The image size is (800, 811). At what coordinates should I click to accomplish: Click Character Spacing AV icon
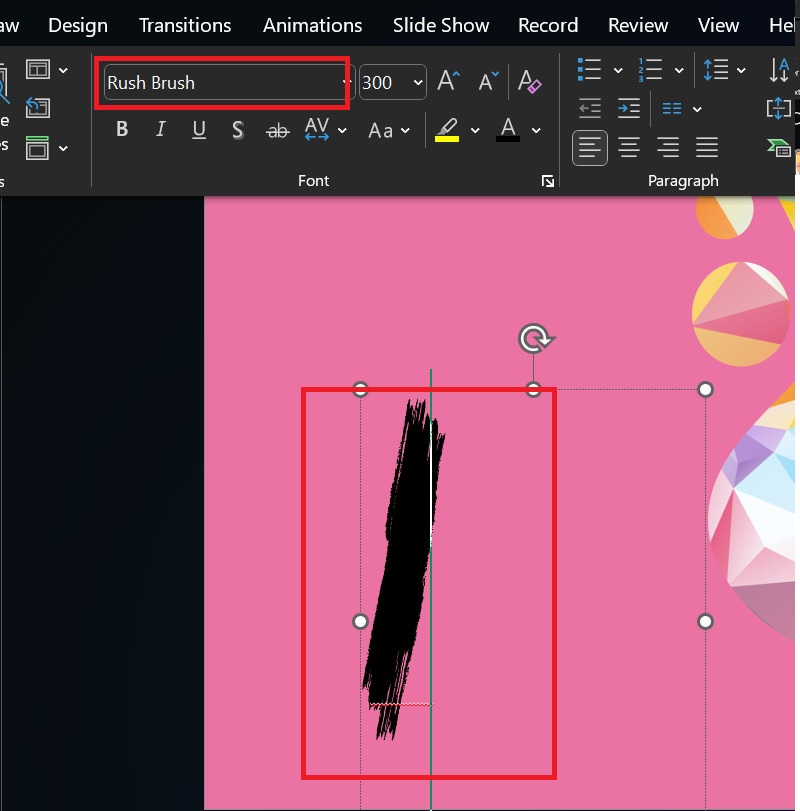tap(317, 129)
